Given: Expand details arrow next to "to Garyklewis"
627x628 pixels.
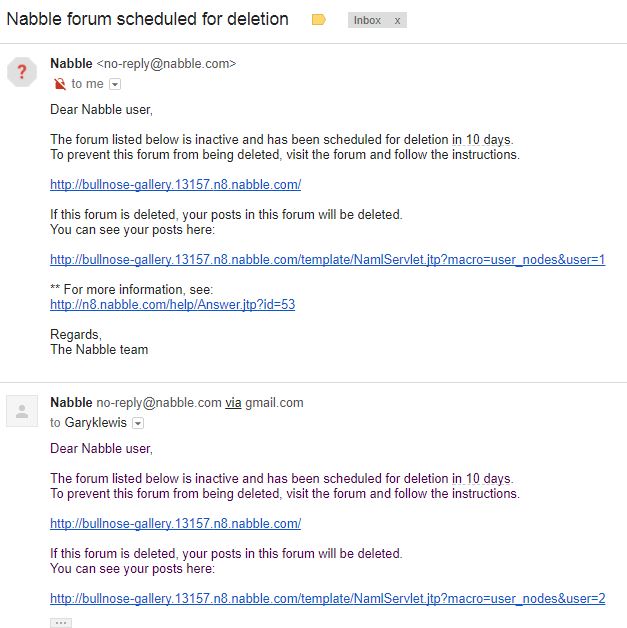Looking at the screenshot, I should click(138, 423).
